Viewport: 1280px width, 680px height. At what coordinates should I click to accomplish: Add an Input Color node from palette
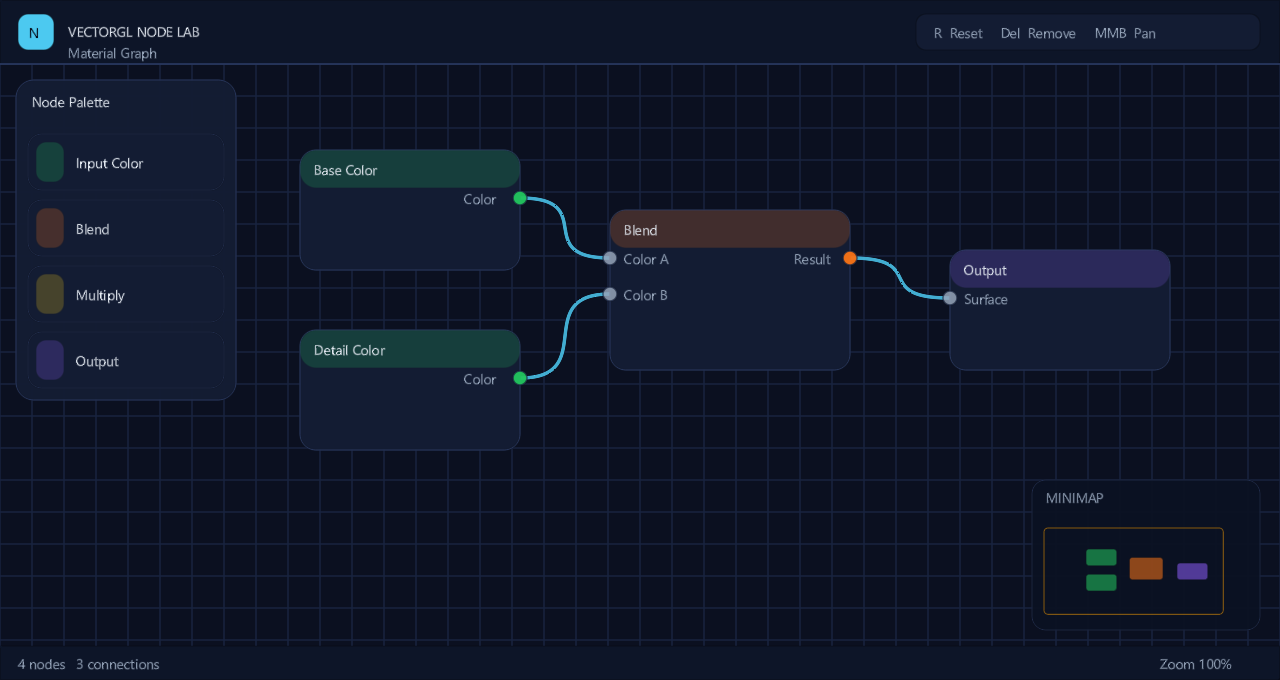(126, 162)
